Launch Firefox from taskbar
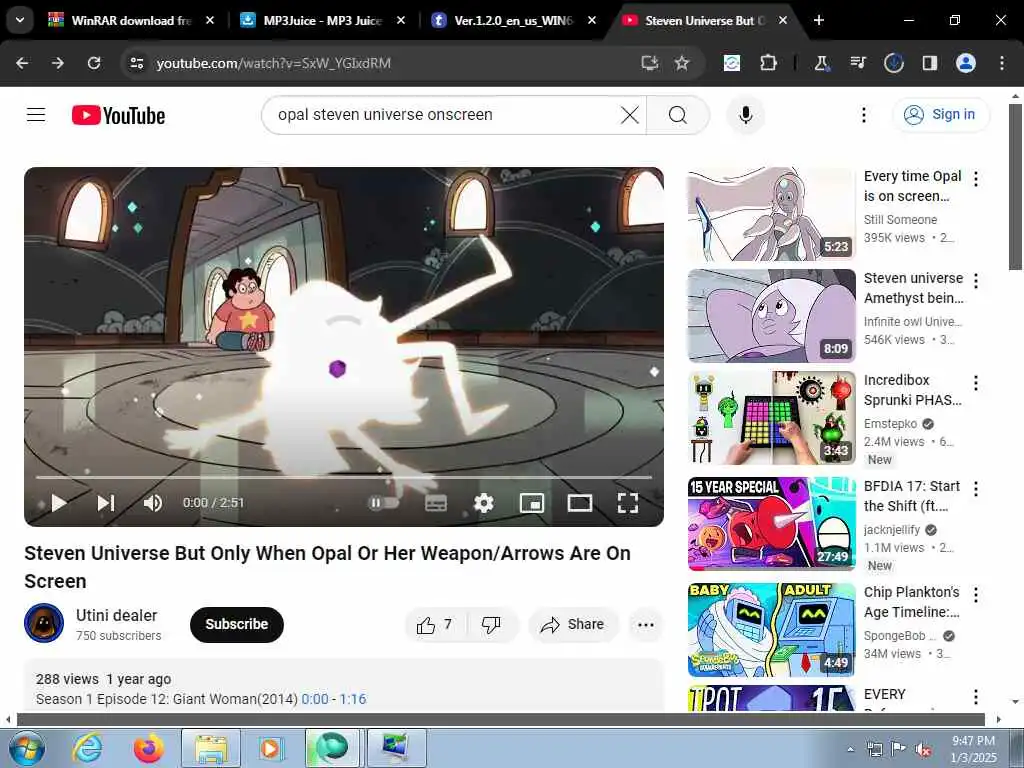This screenshot has width=1024, height=768. pyautogui.click(x=149, y=748)
